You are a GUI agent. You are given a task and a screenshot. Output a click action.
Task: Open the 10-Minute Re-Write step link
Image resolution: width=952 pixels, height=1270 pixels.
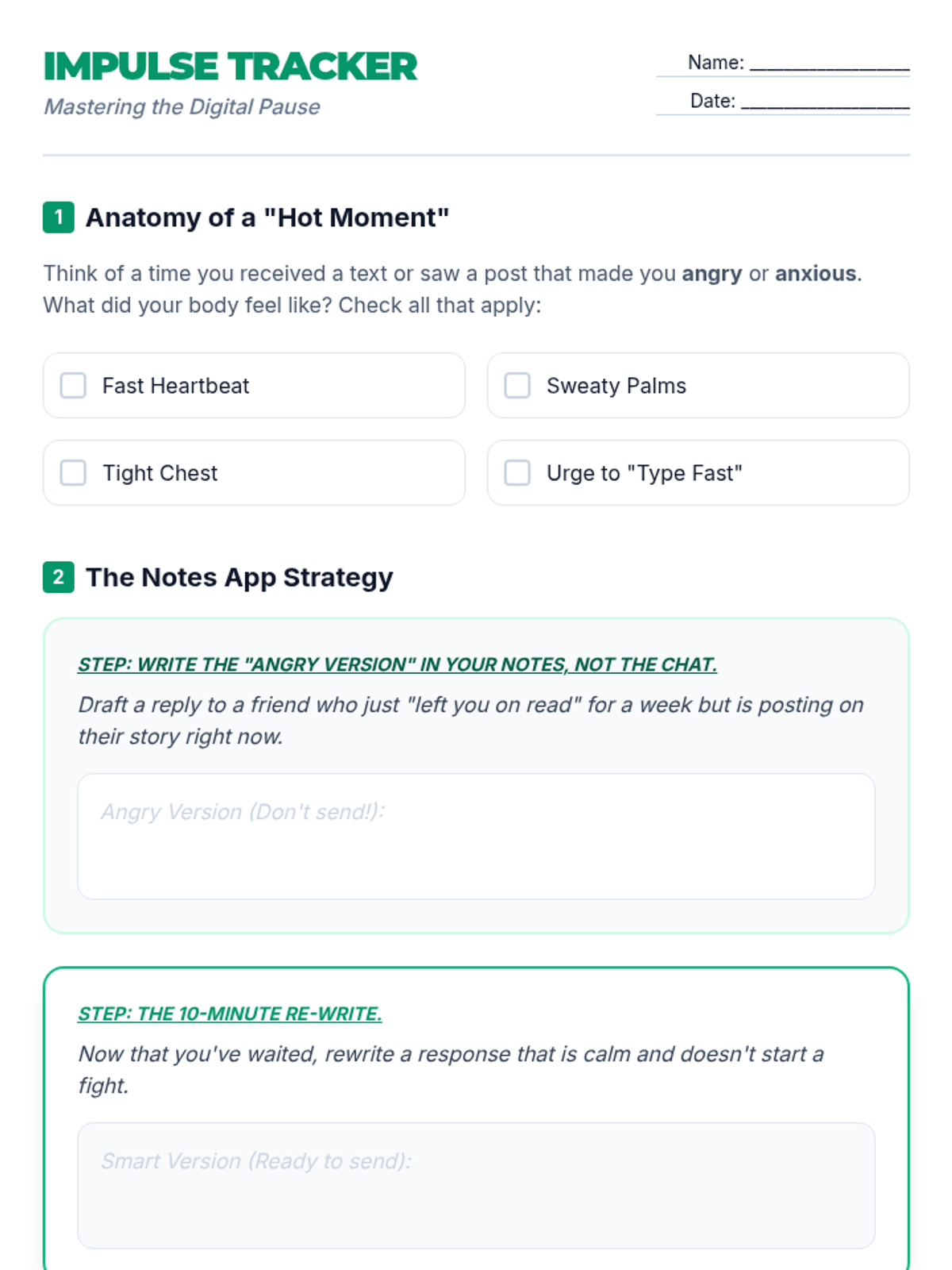(x=229, y=1014)
